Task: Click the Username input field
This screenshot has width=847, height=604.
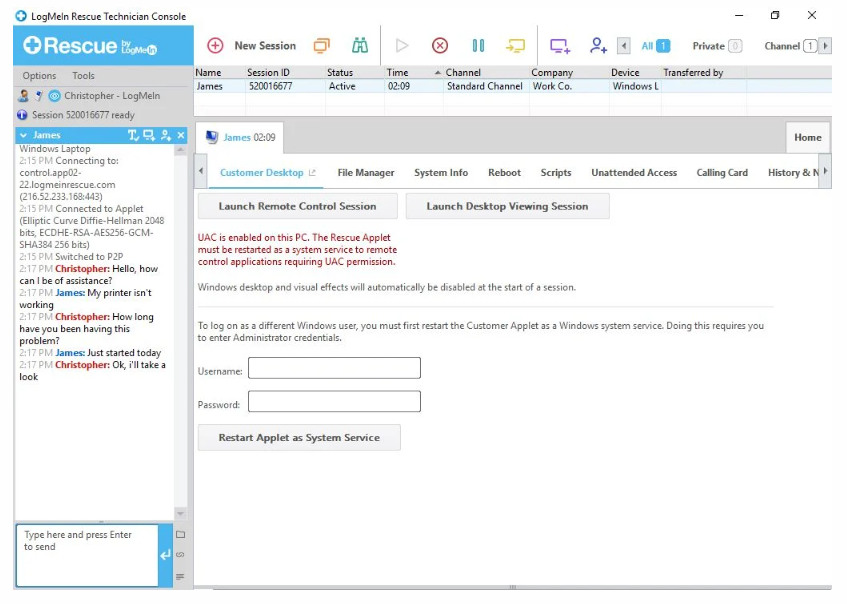Action: tap(334, 368)
